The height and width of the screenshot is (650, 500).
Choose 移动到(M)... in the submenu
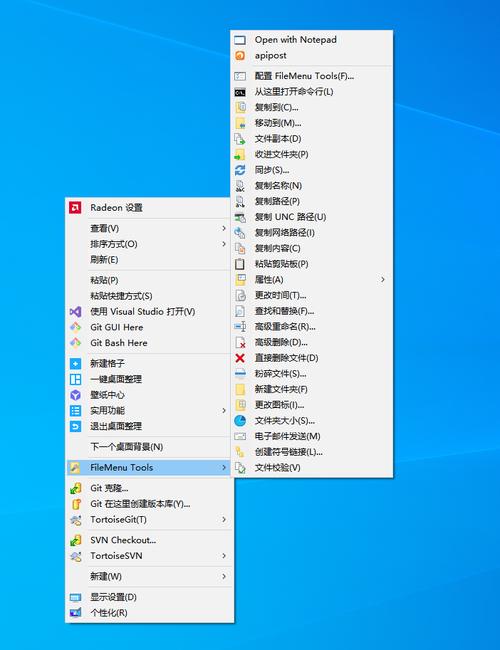311,123
